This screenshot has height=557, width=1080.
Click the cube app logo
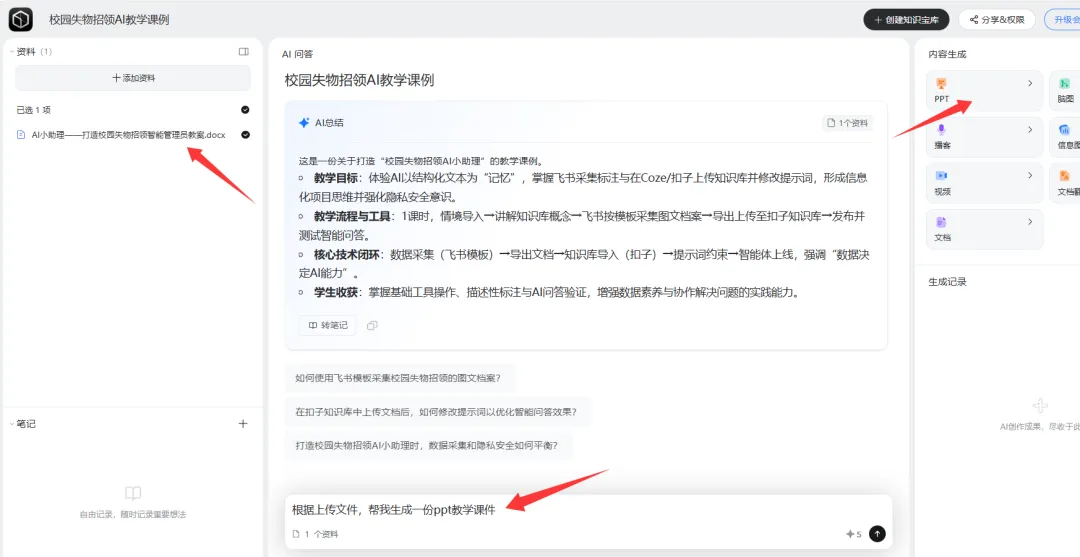20,20
